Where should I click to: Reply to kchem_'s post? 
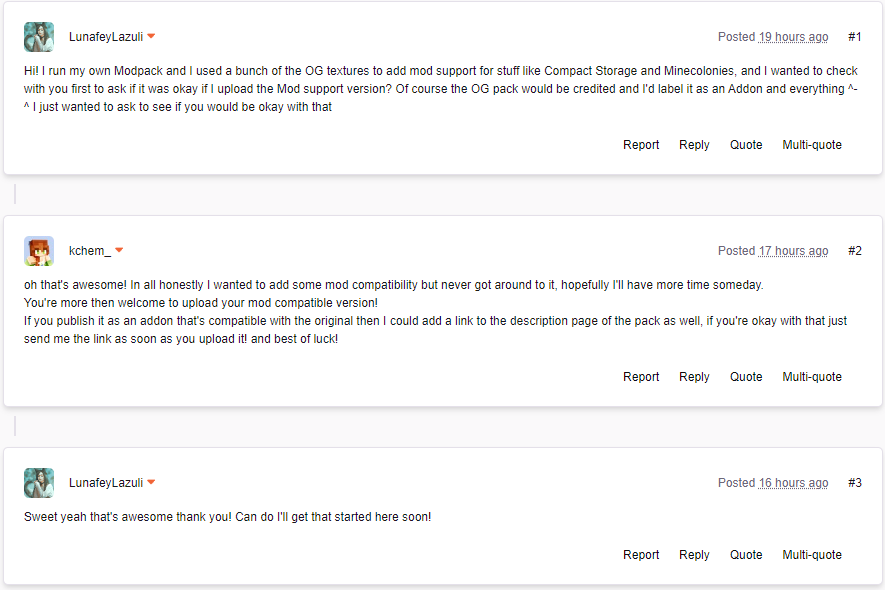click(694, 377)
